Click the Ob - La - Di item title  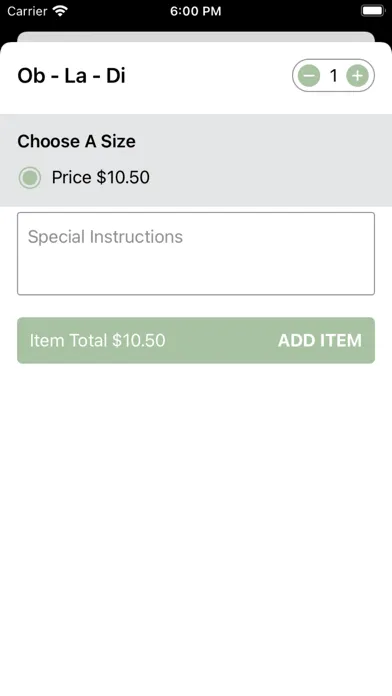coord(71,76)
